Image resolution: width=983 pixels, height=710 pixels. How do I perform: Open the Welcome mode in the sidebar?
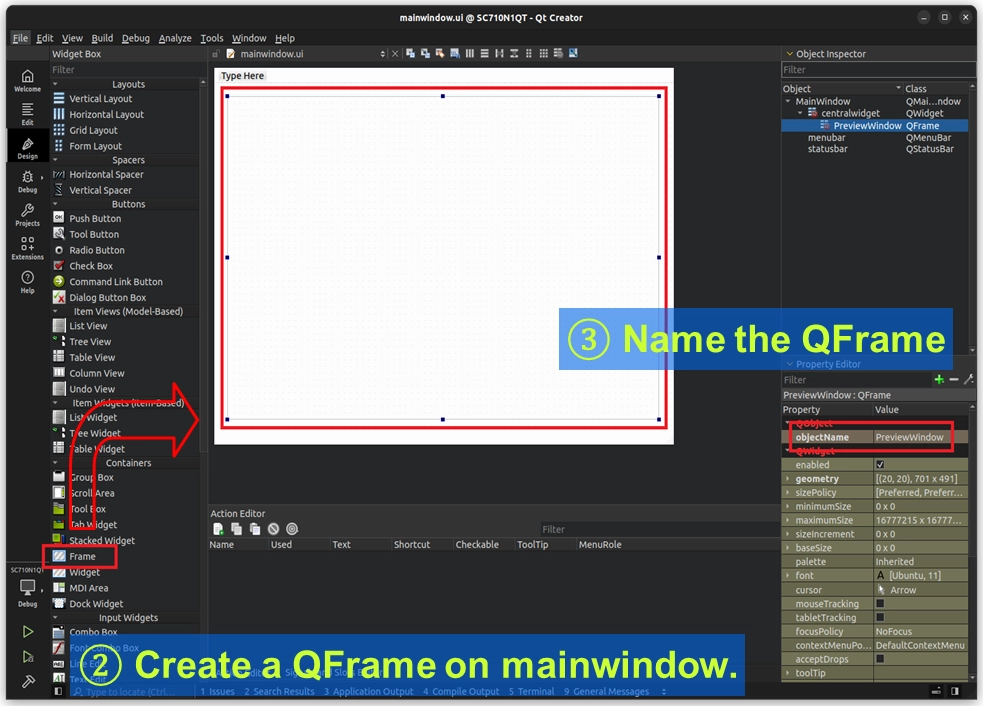click(x=27, y=80)
